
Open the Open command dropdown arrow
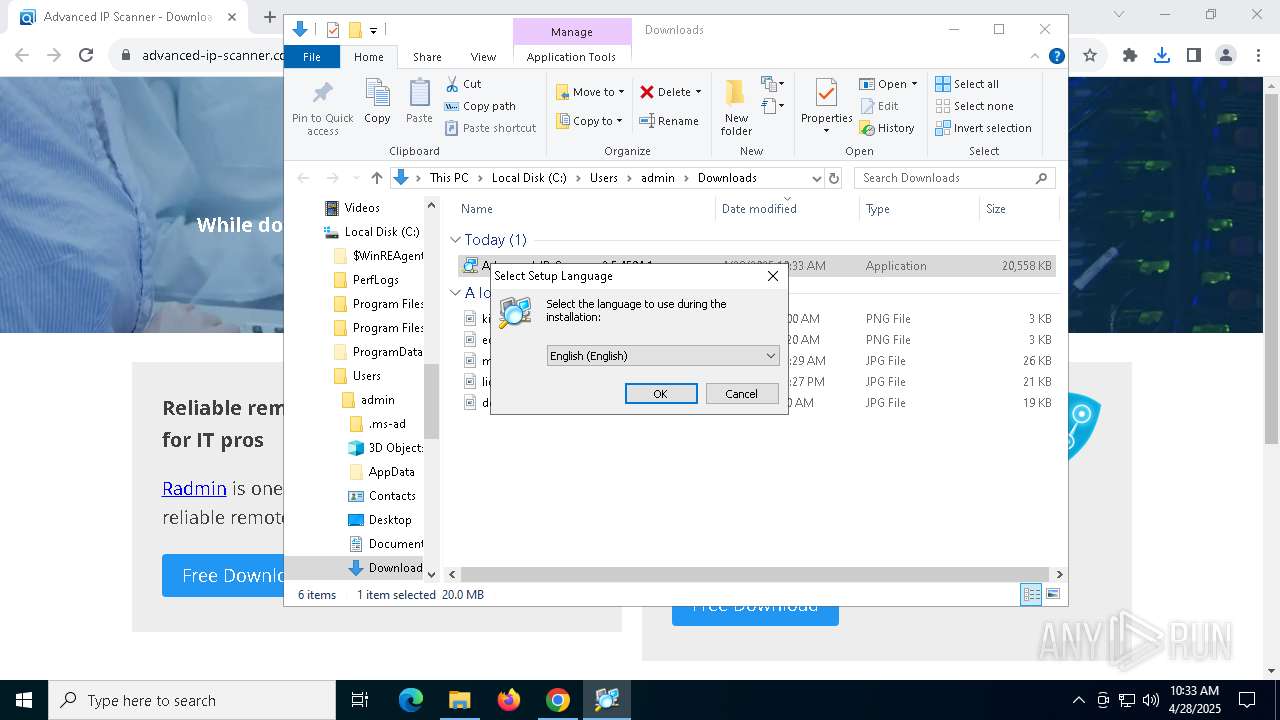[914, 84]
